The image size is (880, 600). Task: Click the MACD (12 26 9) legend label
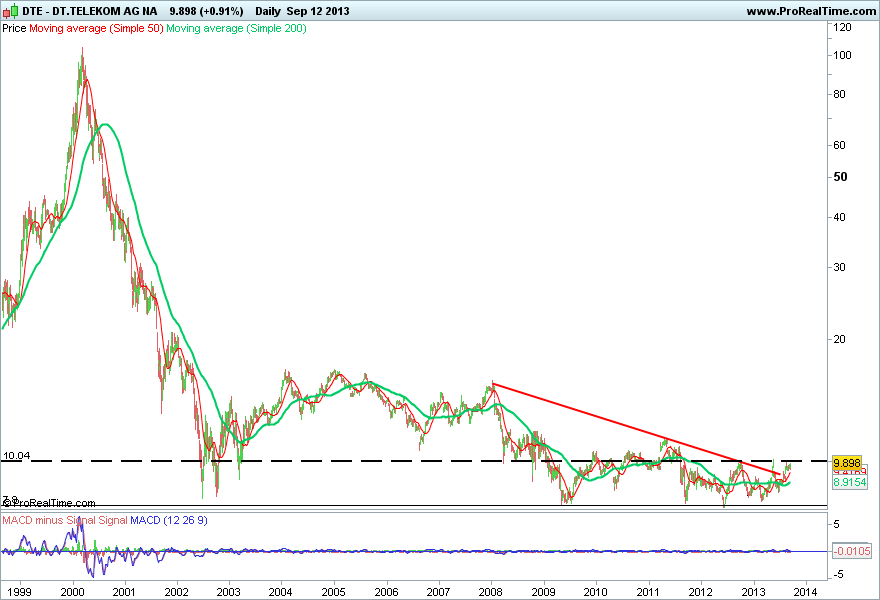(x=169, y=520)
